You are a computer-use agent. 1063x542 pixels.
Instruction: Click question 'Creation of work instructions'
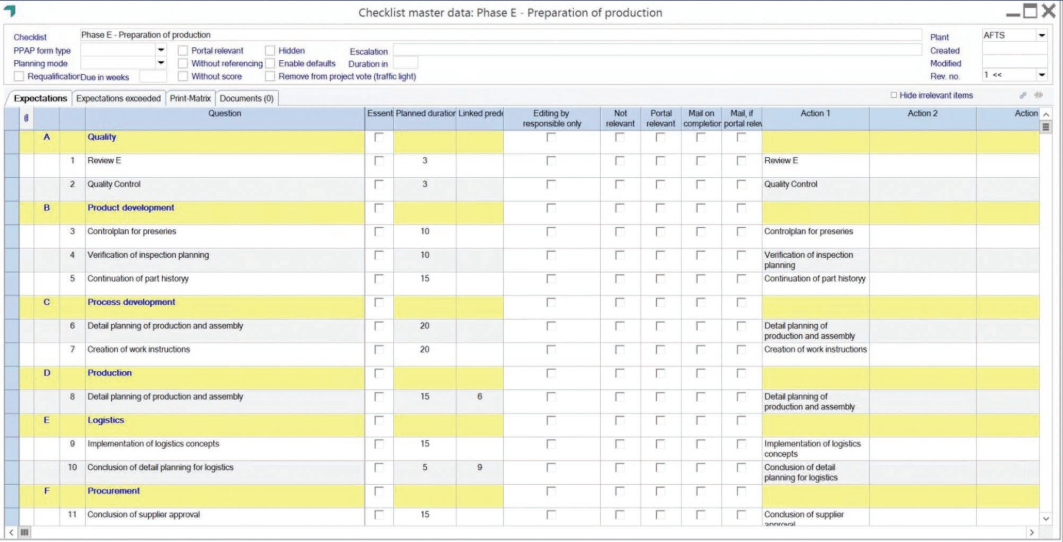(138, 350)
